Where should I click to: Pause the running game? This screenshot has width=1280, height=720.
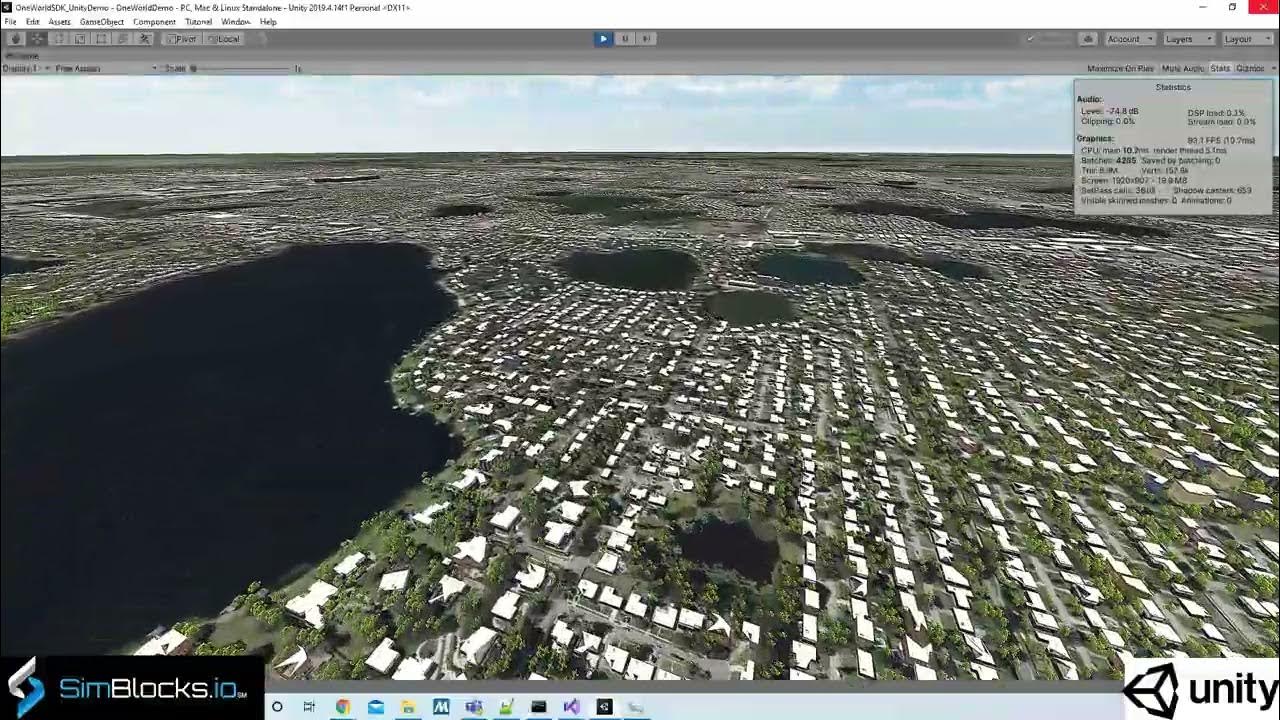624,39
